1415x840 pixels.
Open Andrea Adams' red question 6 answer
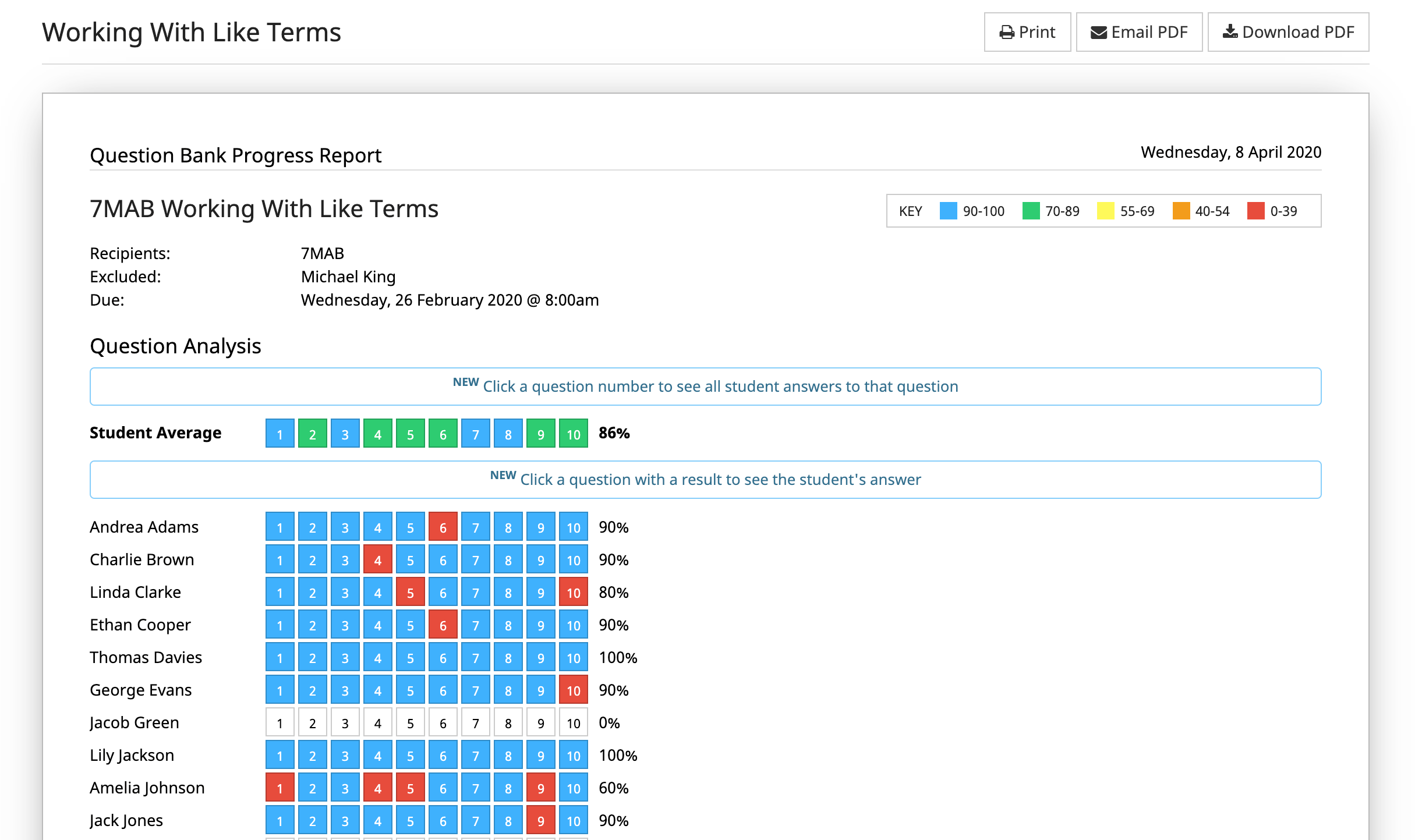tap(443, 527)
